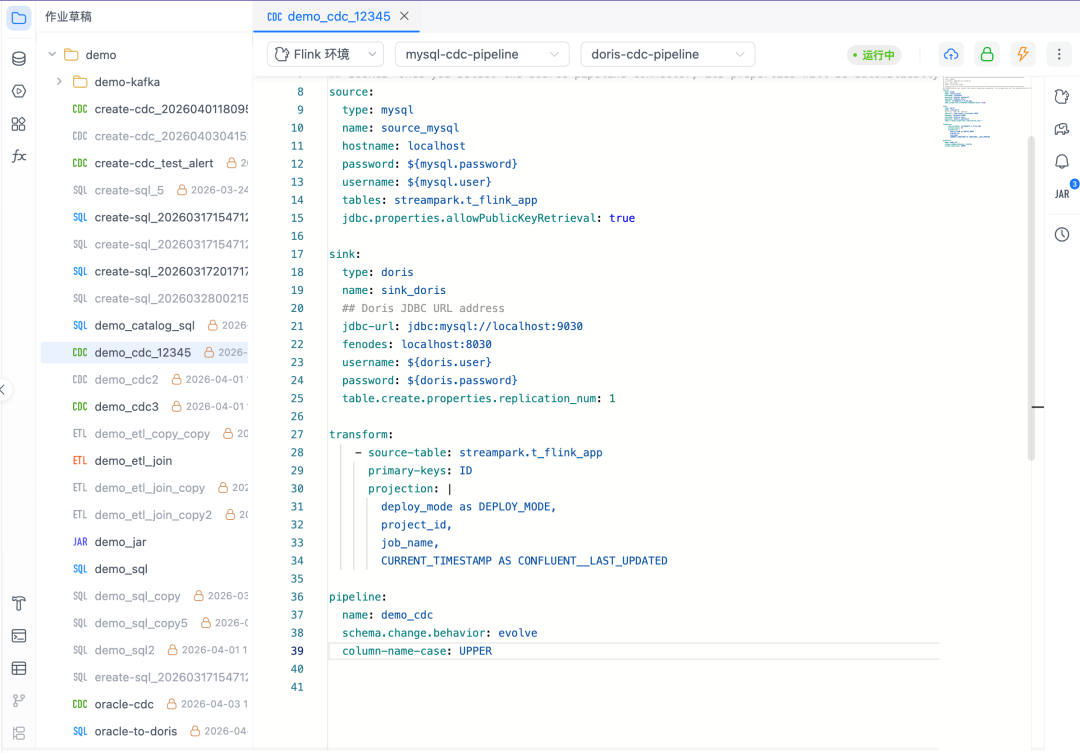Click the 运行中 status badge
The image size is (1080, 753).
(x=873, y=55)
